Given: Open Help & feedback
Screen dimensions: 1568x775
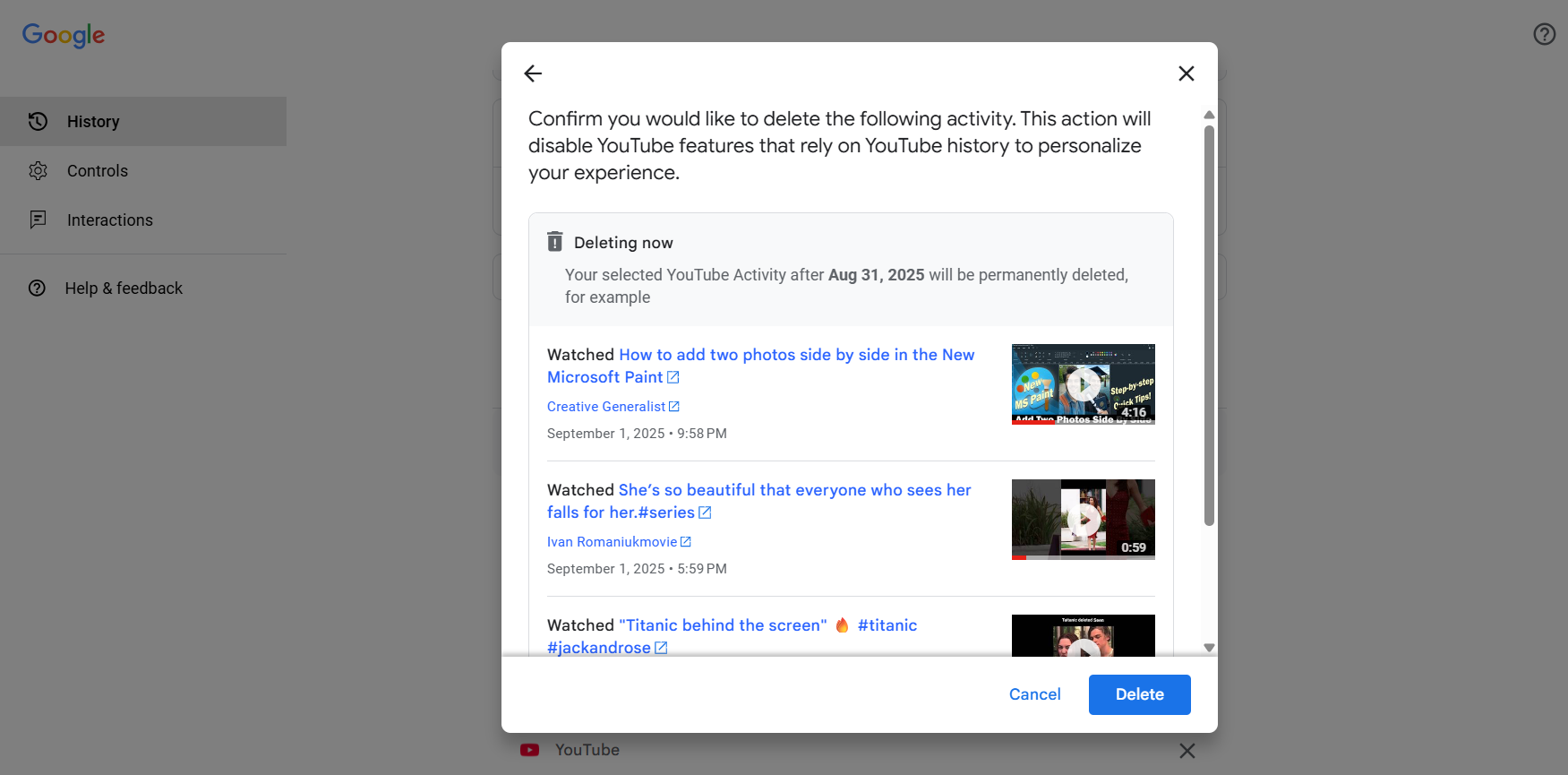Looking at the screenshot, I should (143, 288).
